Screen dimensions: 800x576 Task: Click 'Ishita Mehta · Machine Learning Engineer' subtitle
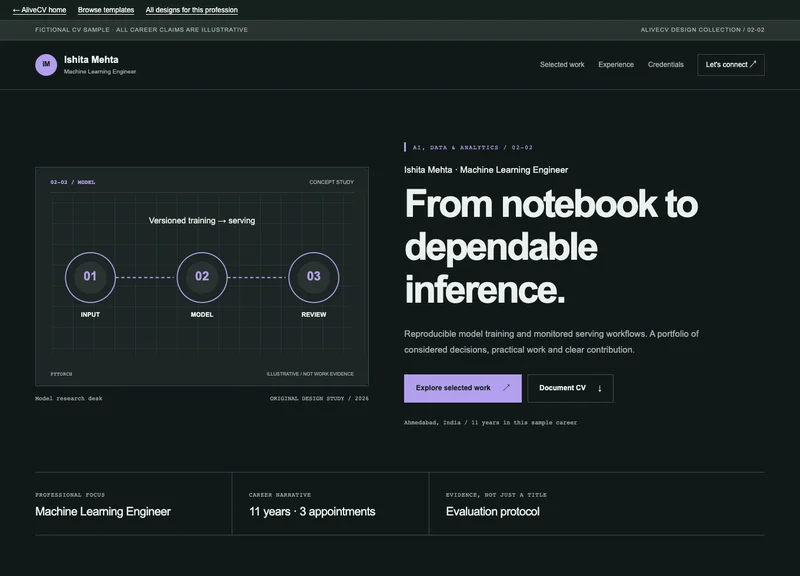[x=486, y=170]
